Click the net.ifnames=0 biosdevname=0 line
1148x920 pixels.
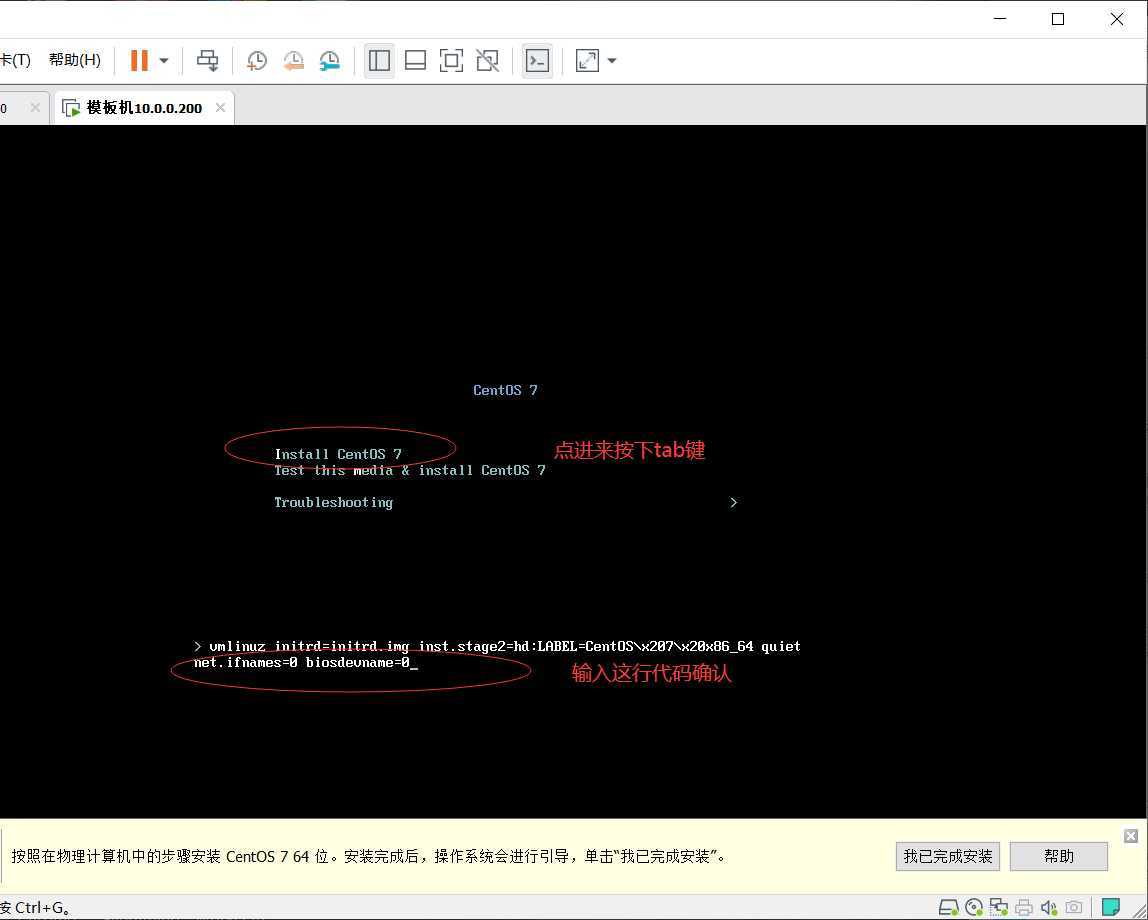click(x=305, y=663)
